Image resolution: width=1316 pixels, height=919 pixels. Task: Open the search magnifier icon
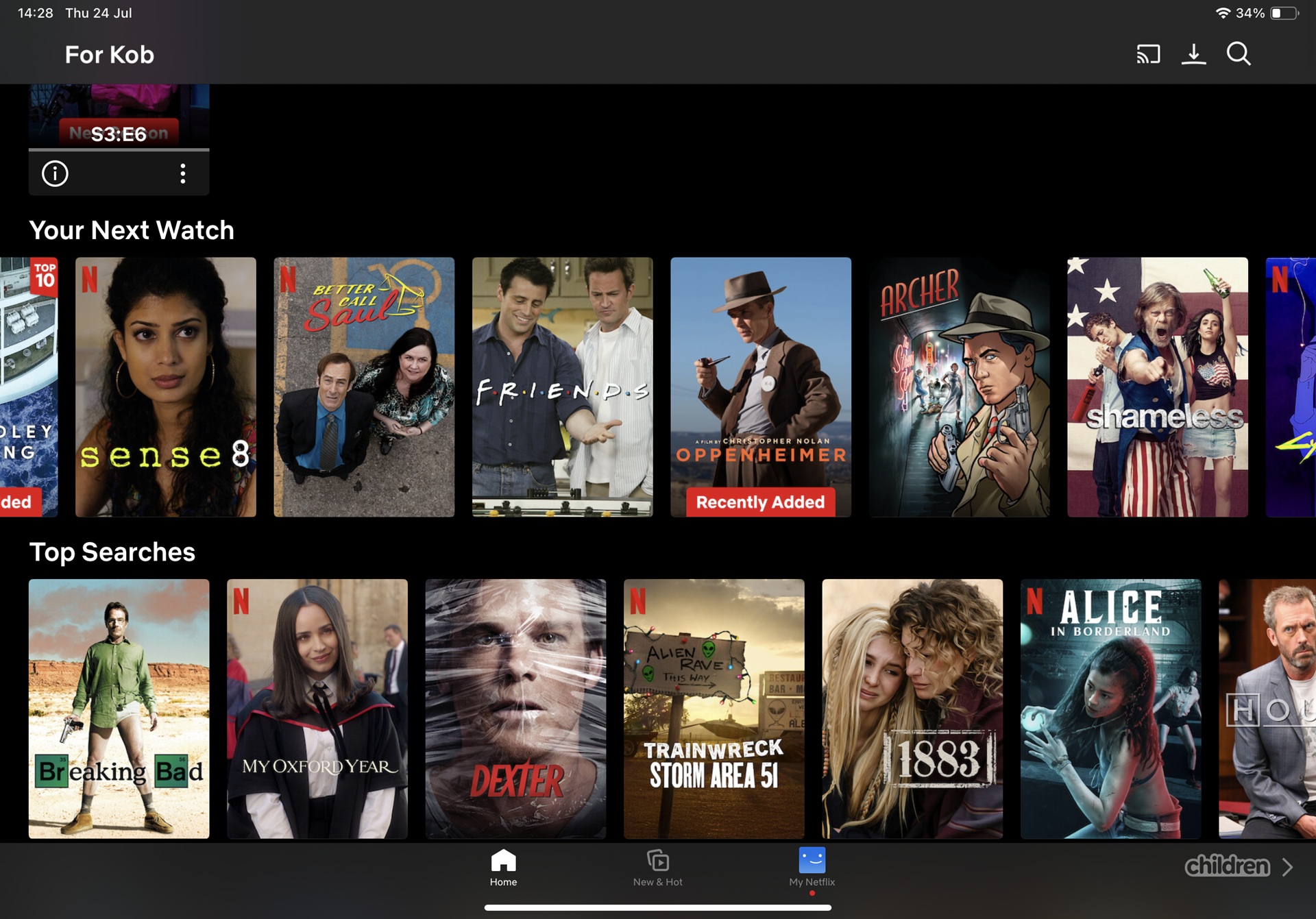1239,54
